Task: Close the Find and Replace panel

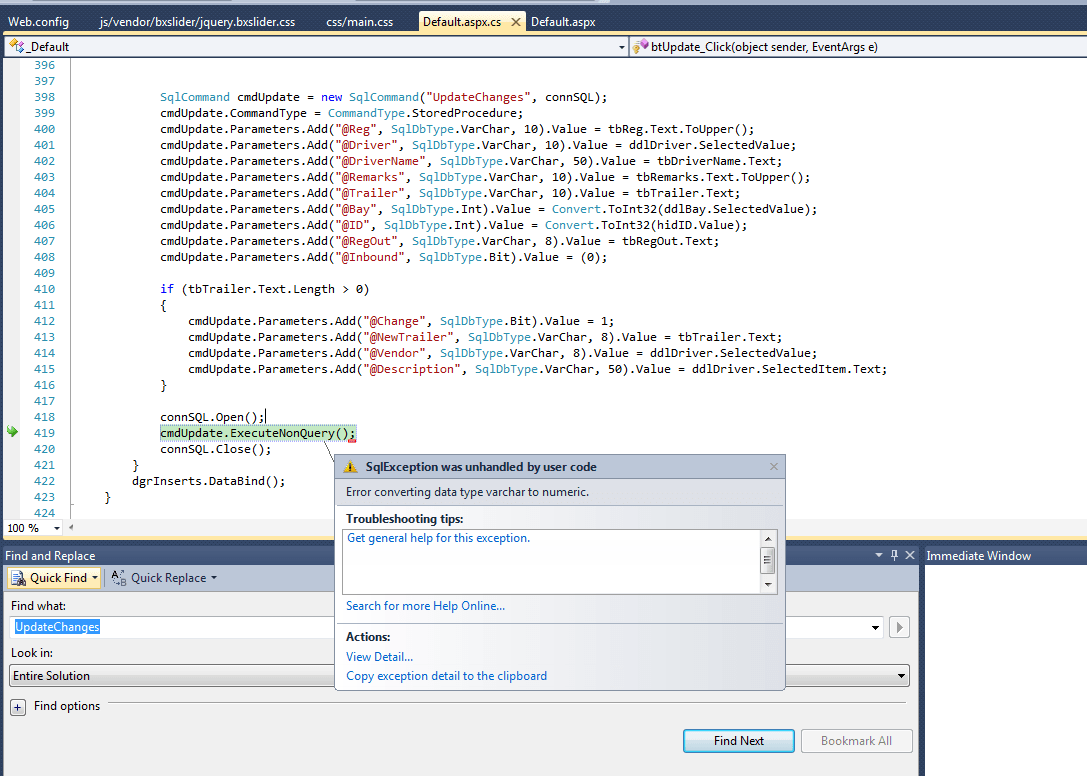Action: (x=910, y=555)
